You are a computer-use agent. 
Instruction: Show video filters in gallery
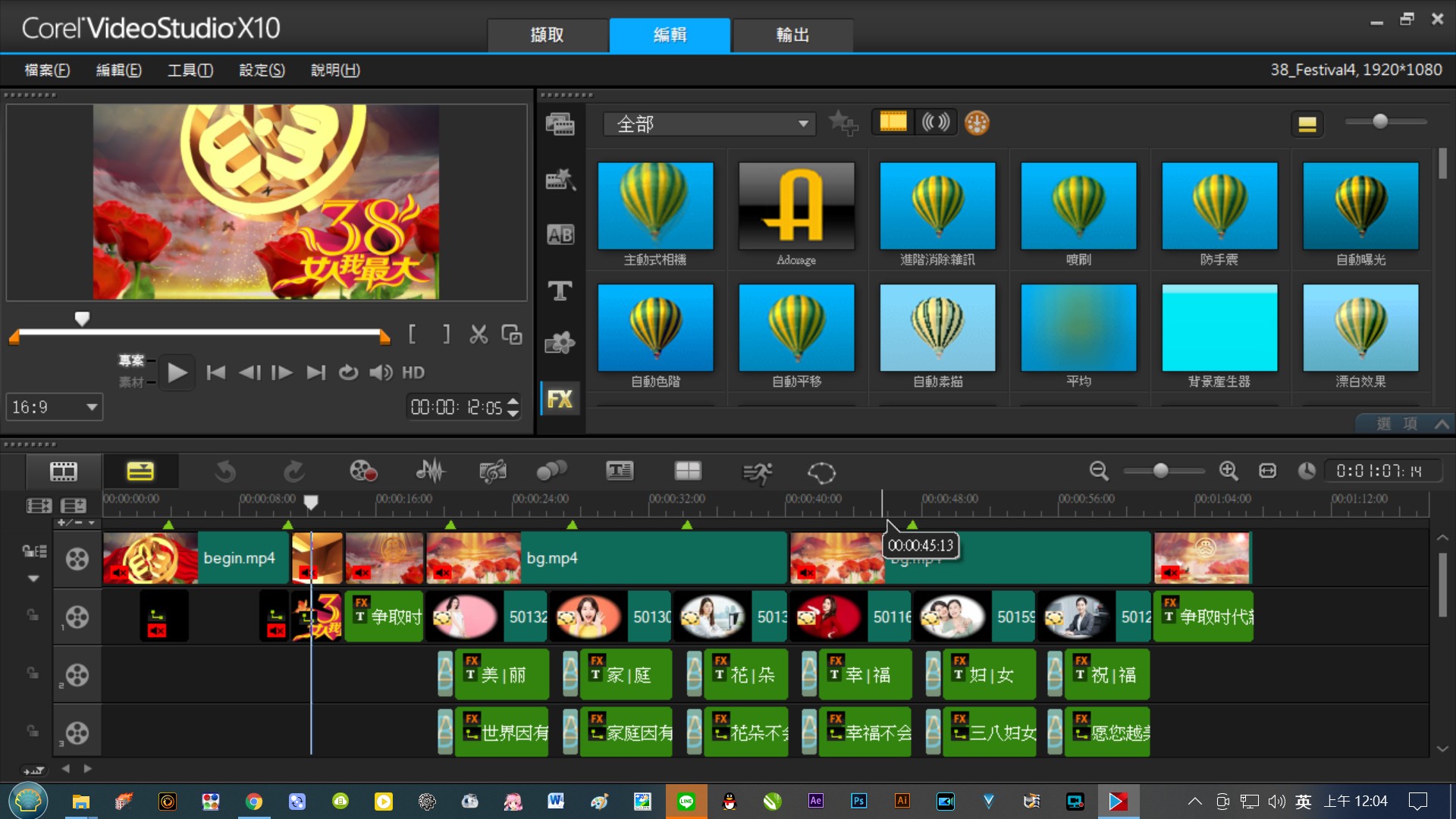(x=893, y=122)
